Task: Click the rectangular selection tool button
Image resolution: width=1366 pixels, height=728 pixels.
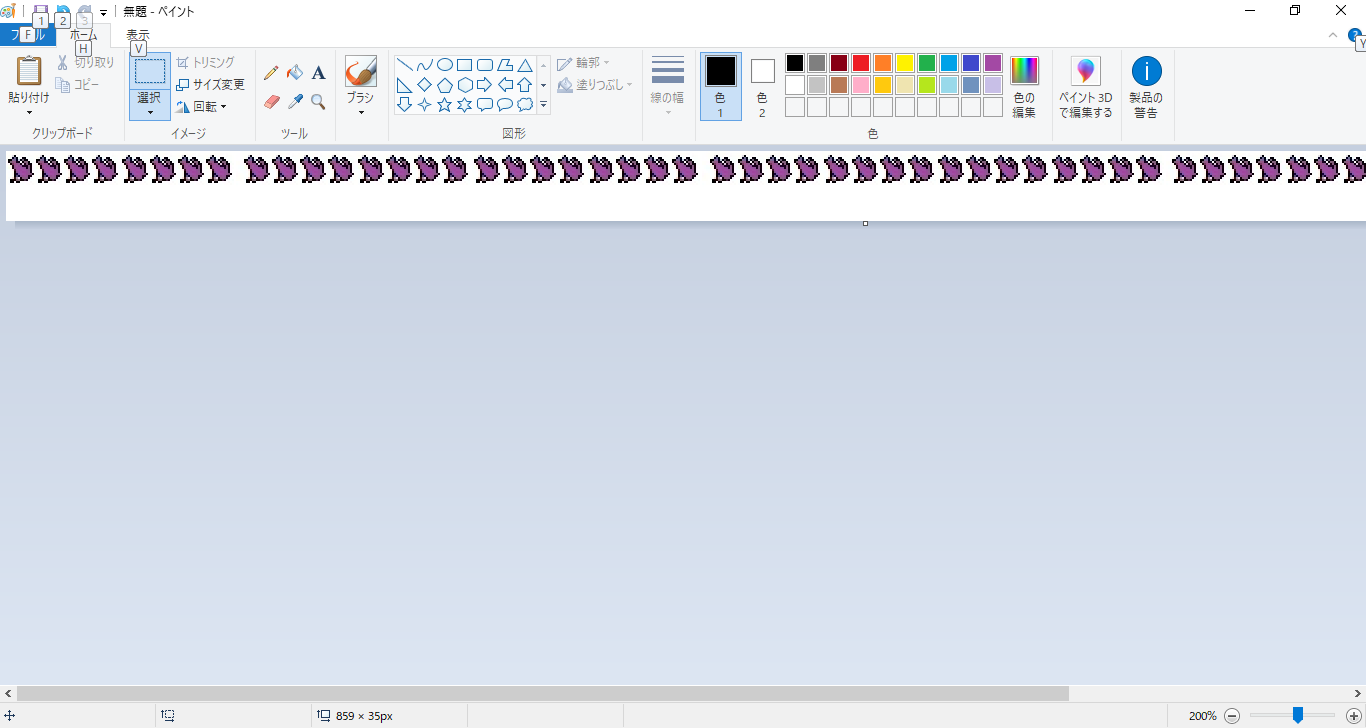Action: 150,71
